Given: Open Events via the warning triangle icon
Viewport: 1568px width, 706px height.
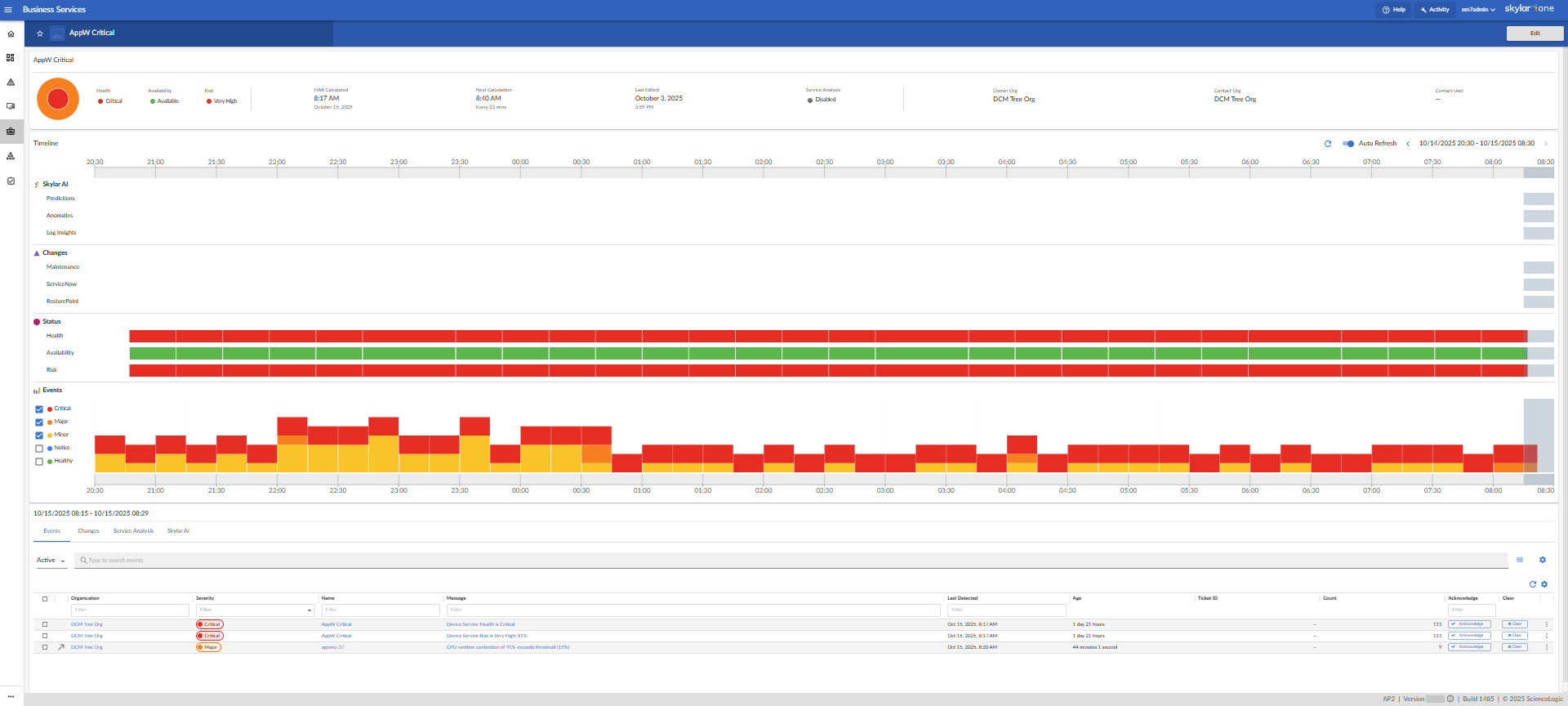Looking at the screenshot, I should click(11, 83).
